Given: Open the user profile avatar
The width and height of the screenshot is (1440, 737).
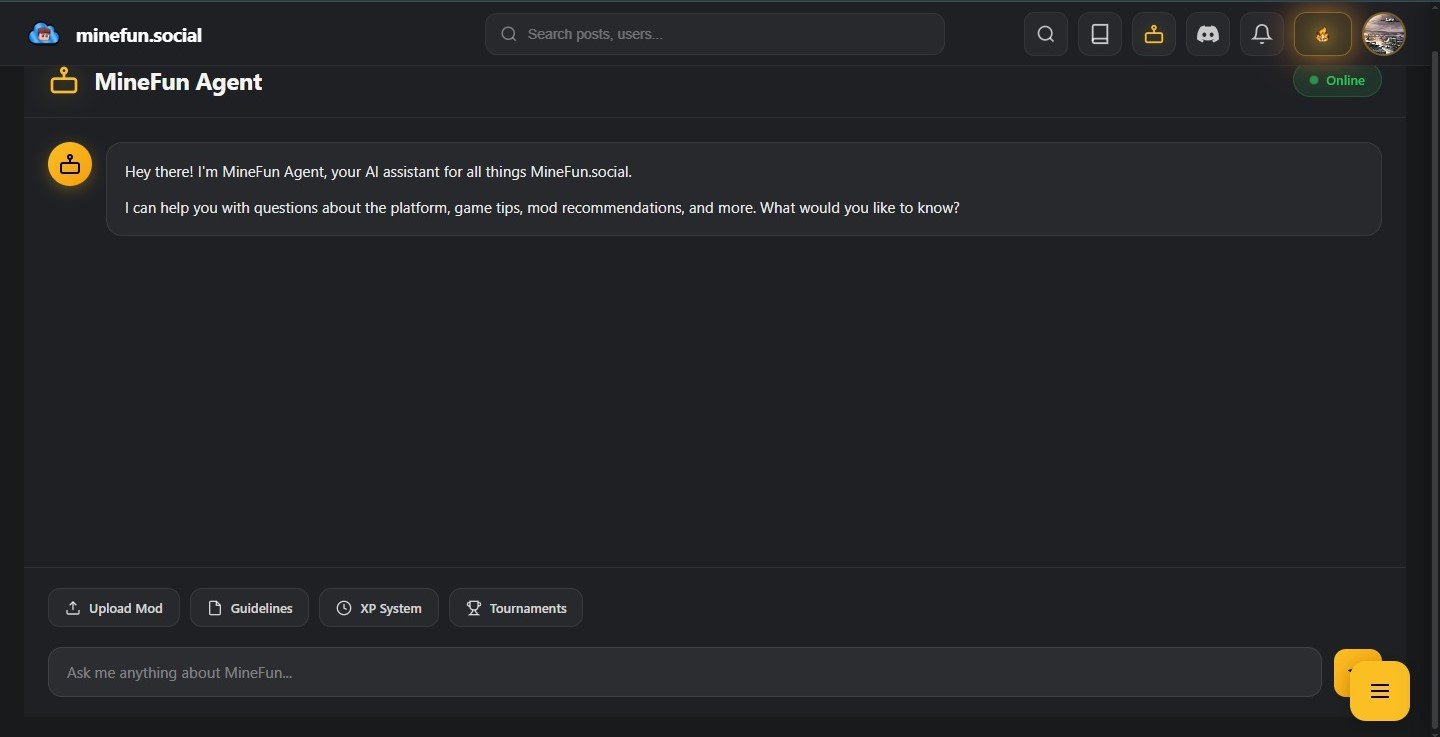Looking at the screenshot, I should [x=1384, y=34].
